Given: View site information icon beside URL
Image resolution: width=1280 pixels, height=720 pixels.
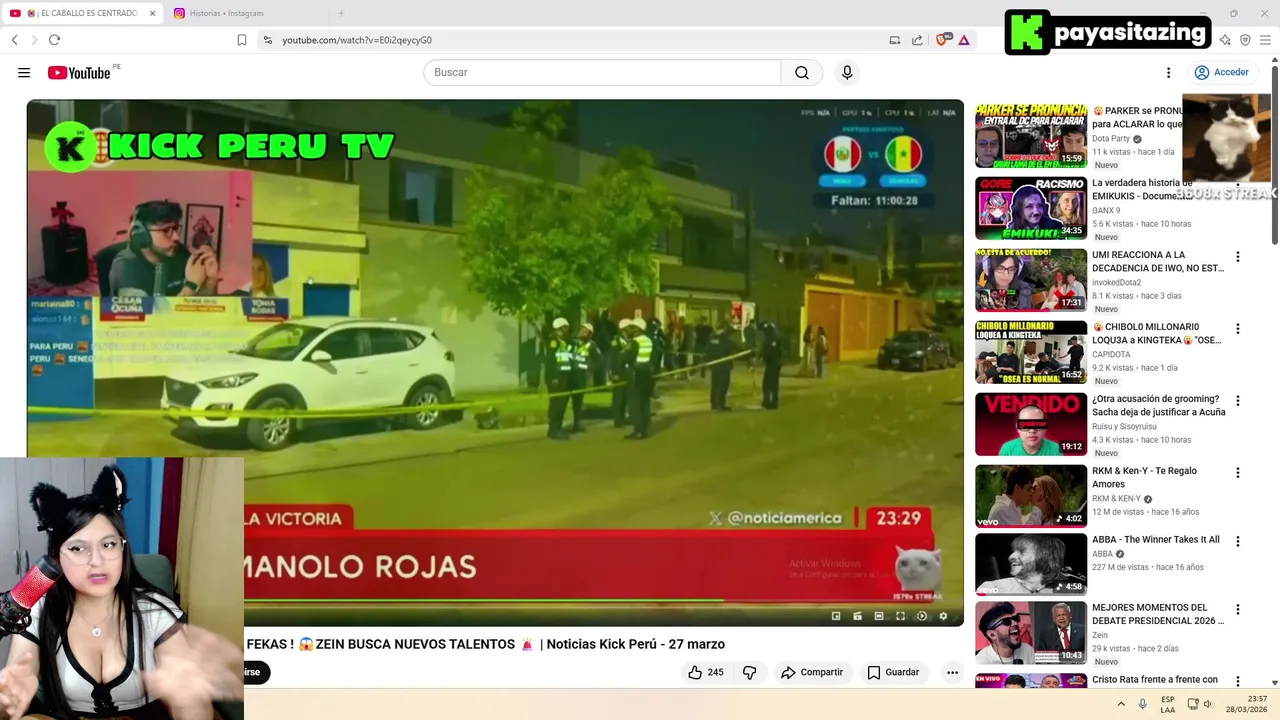Looking at the screenshot, I should [267, 40].
